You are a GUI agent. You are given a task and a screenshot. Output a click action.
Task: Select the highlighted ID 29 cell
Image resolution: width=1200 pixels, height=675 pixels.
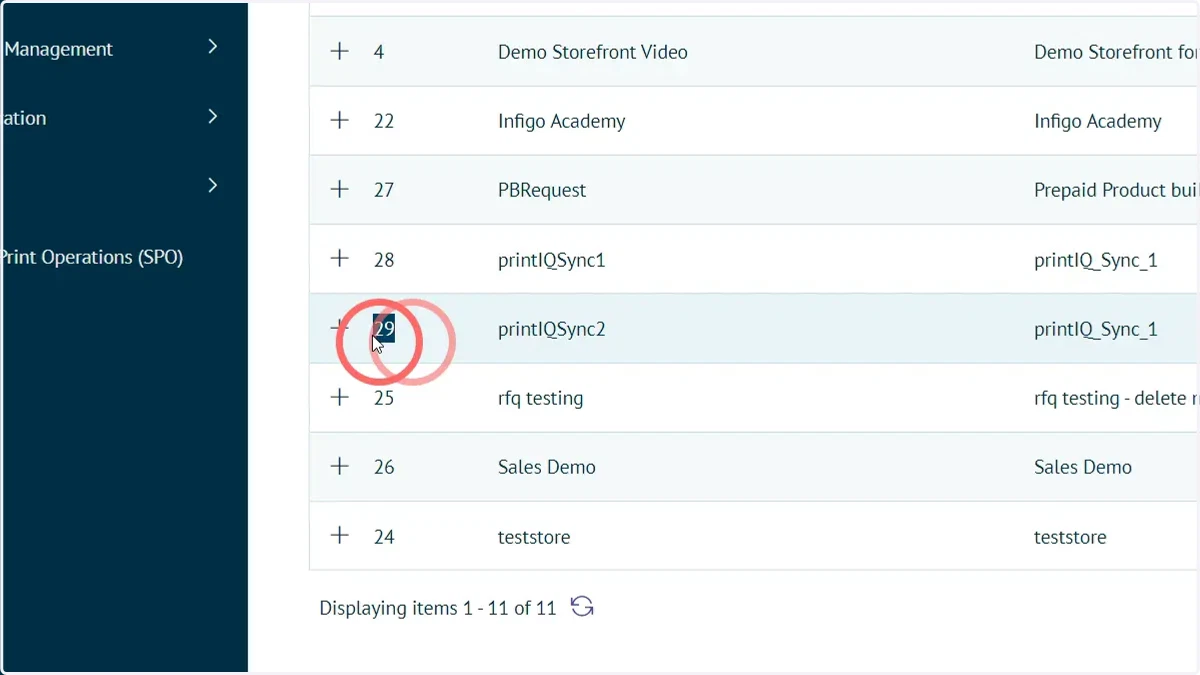[384, 328]
